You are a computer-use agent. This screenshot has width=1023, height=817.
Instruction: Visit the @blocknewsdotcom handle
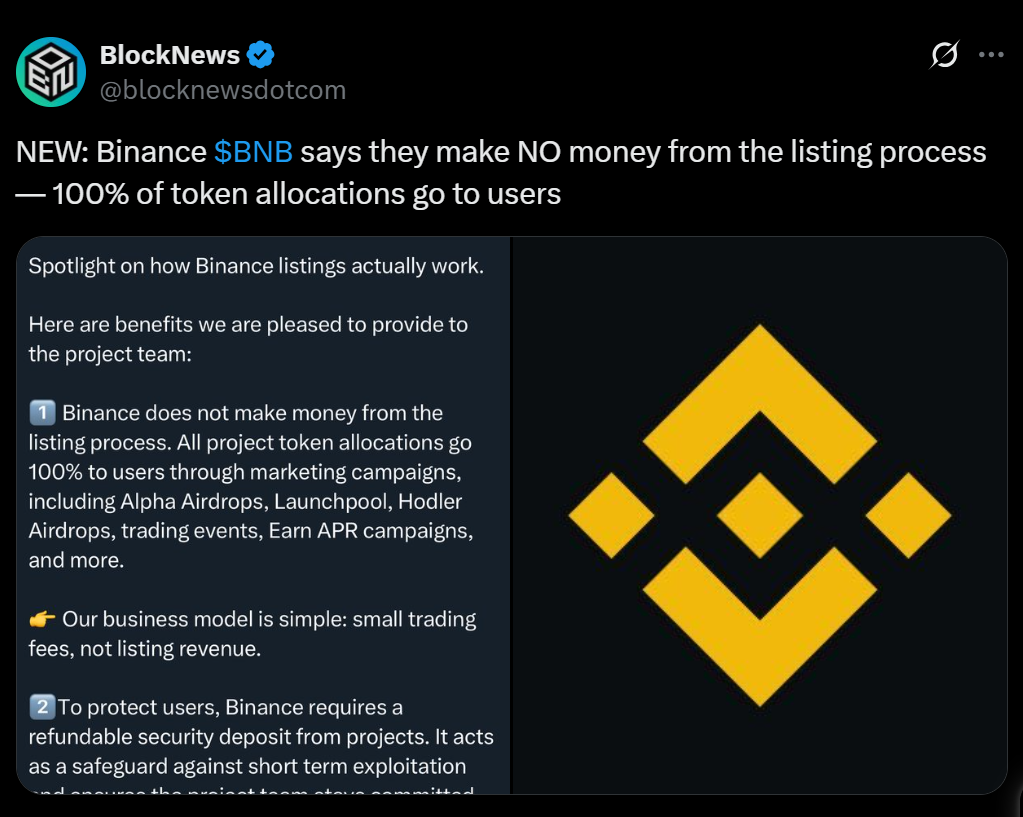point(223,90)
